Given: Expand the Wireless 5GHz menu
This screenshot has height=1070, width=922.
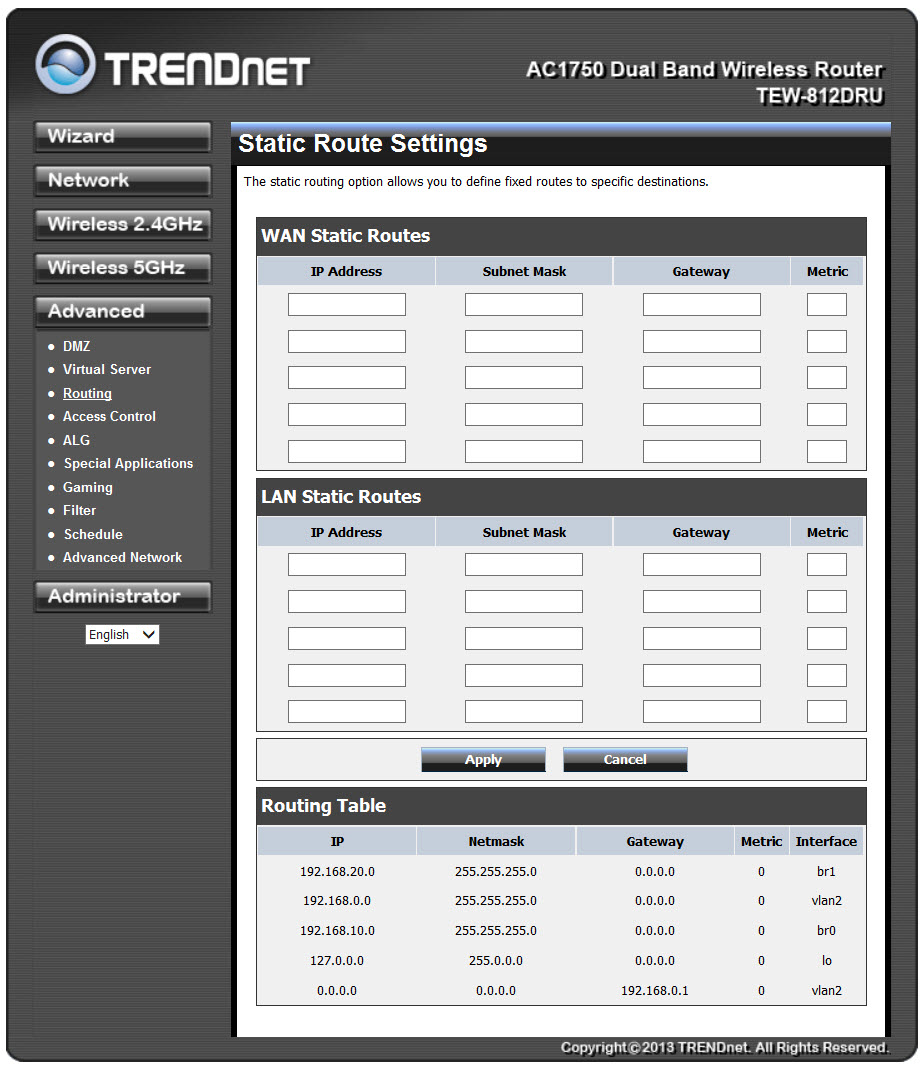Looking at the screenshot, I should (123, 268).
